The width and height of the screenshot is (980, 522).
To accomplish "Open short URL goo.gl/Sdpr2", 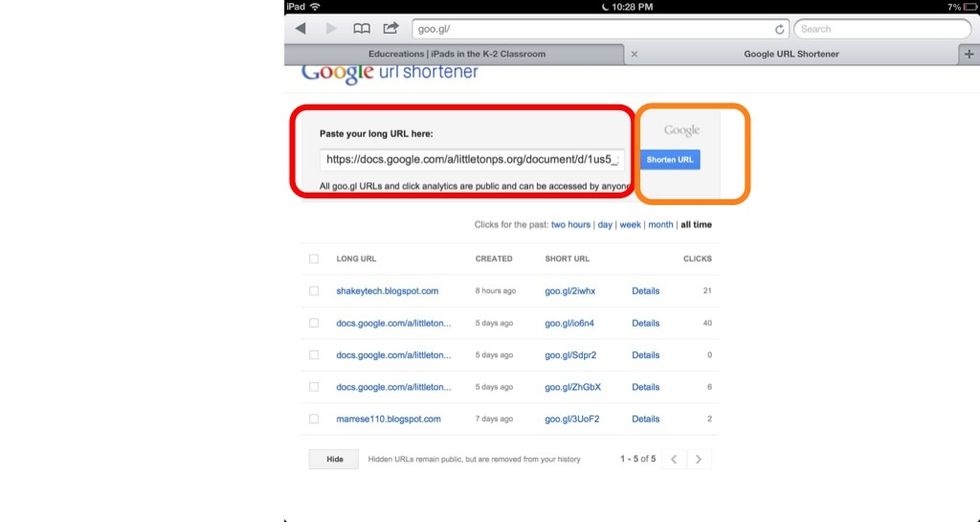I will (571, 355).
